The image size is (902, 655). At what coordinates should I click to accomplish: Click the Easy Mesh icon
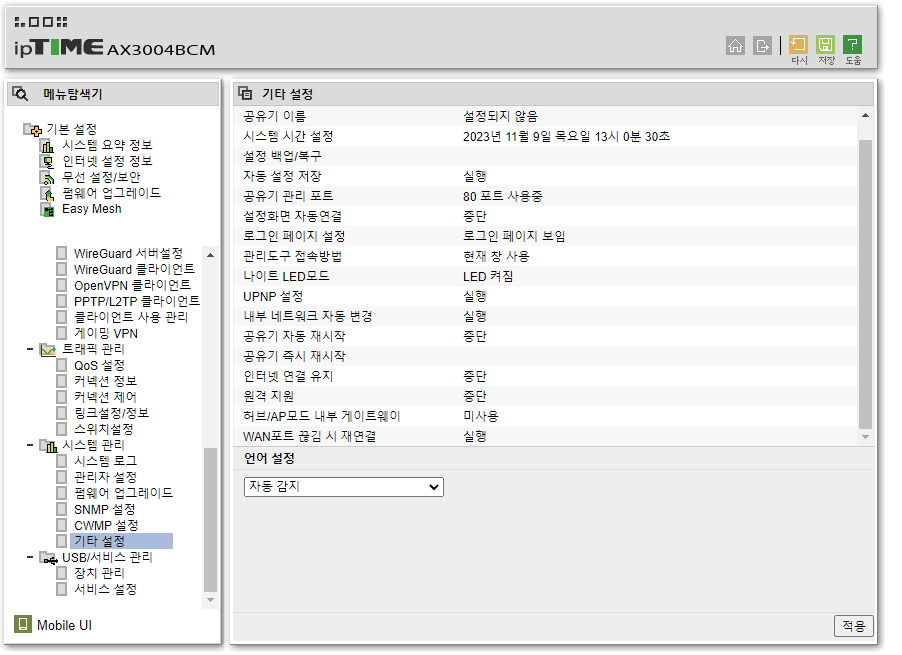click(x=47, y=210)
